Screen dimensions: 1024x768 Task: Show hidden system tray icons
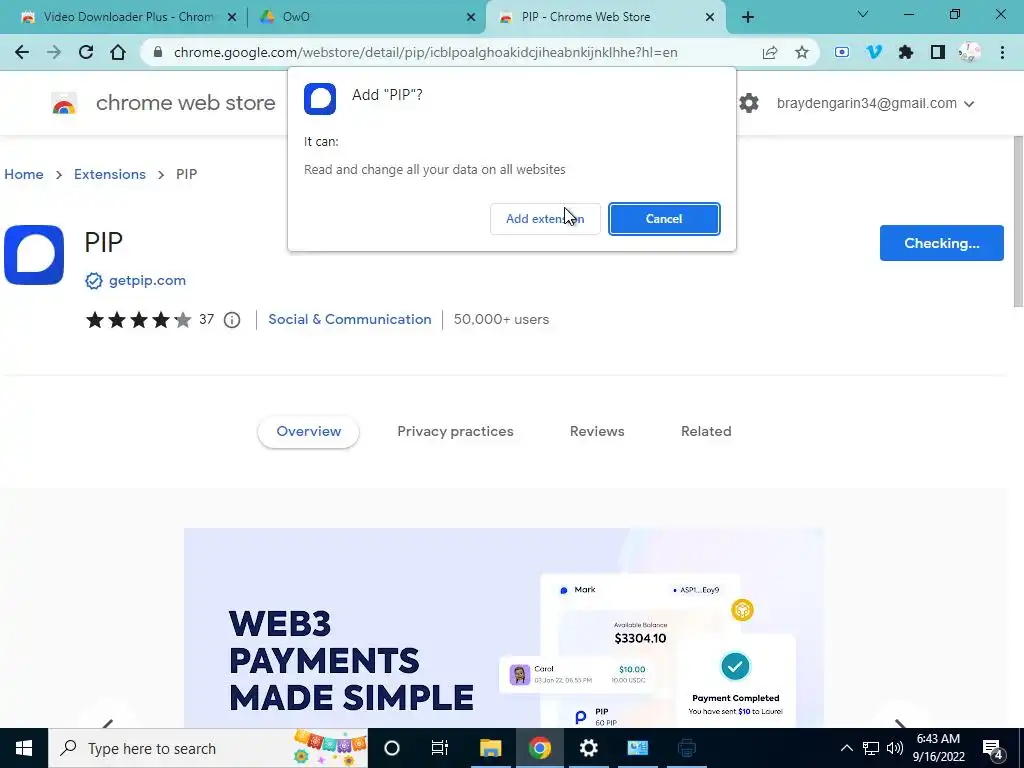click(x=846, y=748)
